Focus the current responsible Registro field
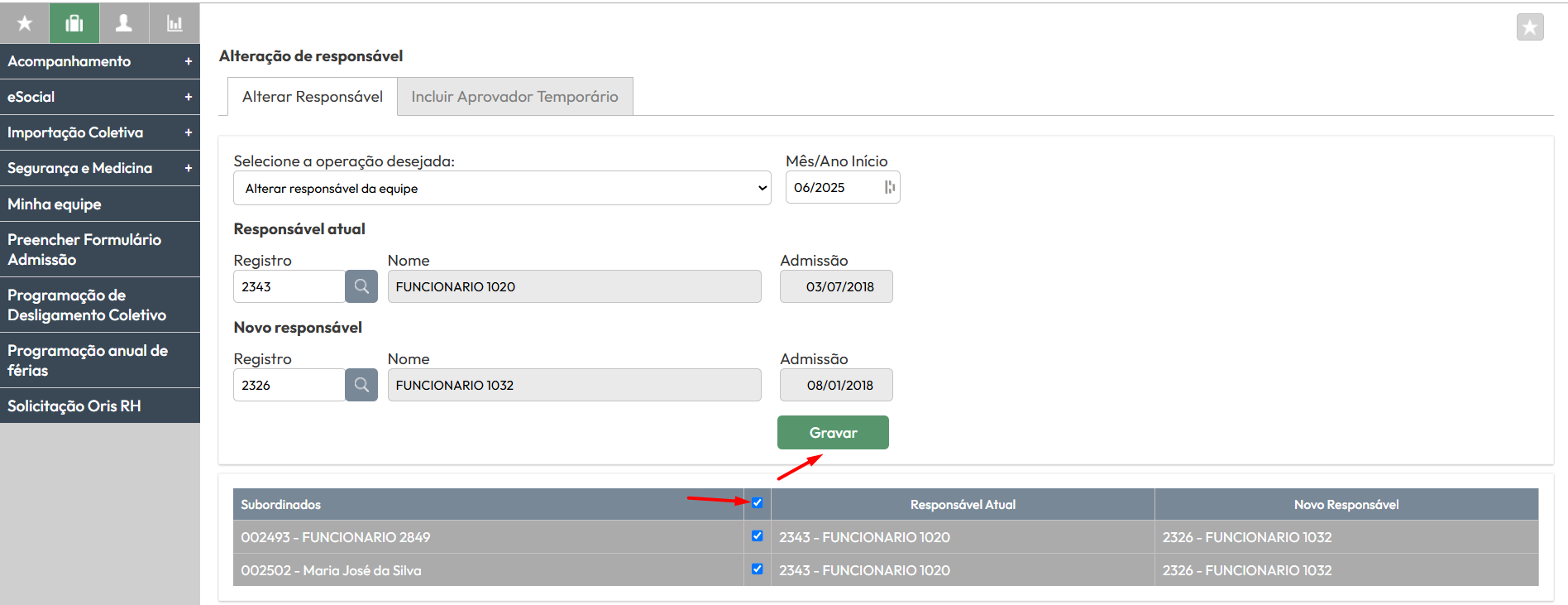The height and width of the screenshot is (605, 1568). coord(289,286)
